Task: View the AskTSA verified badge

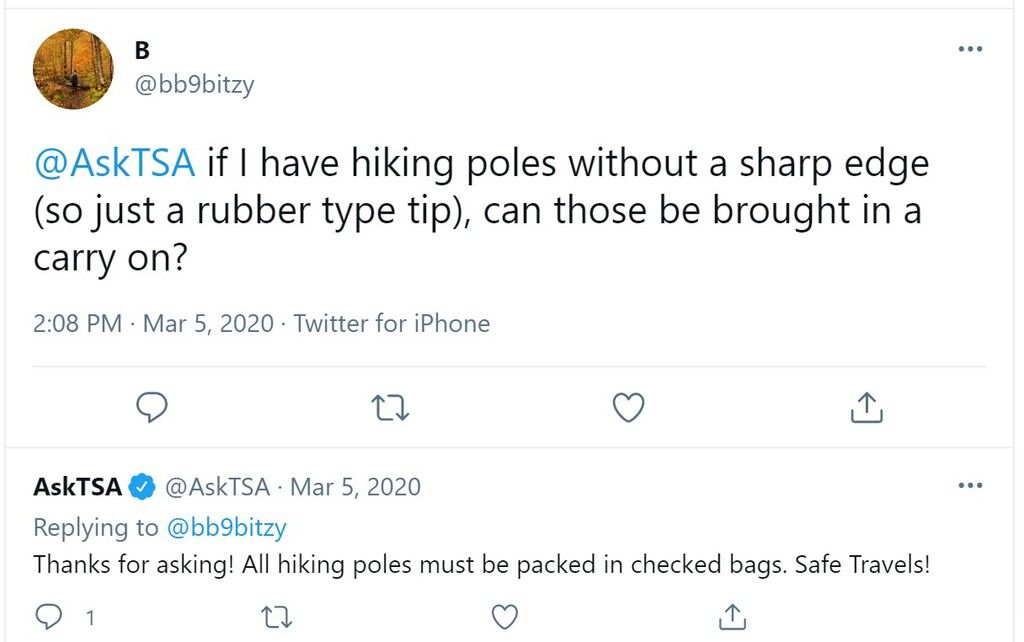Action: 141,487
